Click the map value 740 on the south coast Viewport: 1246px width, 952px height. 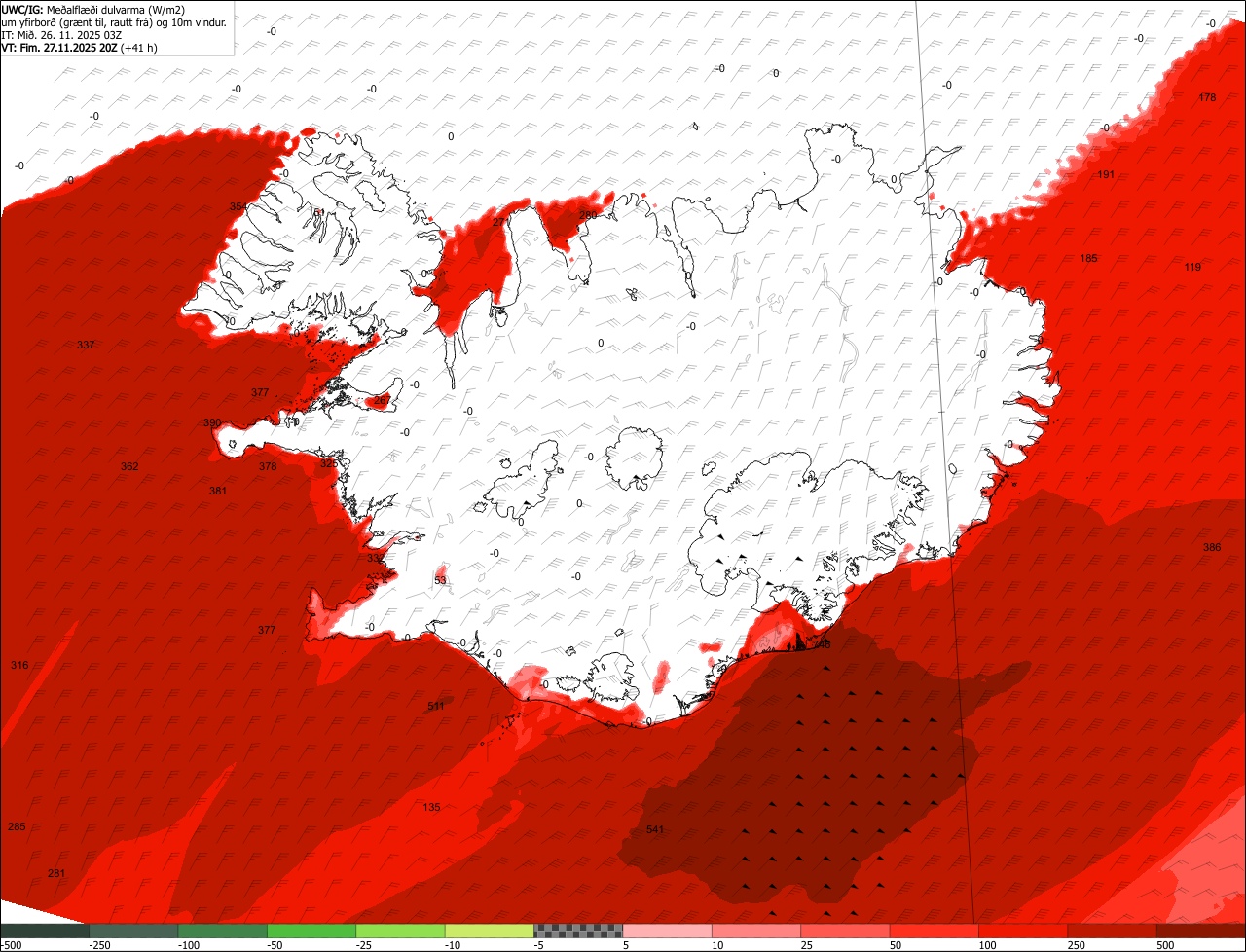[x=822, y=644]
